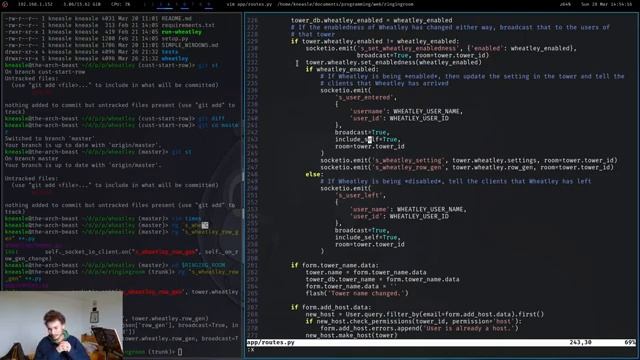The image size is (640, 360).
Task: Click the 'else:' keyword in the code
Action: [314, 174]
